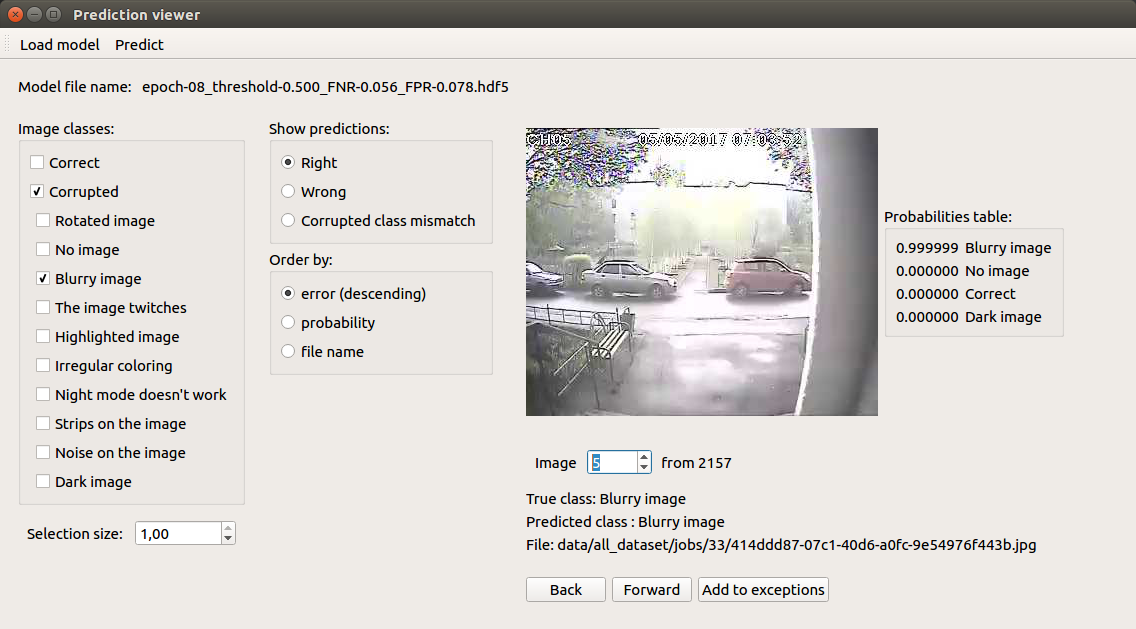Increase Selection size with up arrow
This screenshot has height=629, width=1136.
tap(228, 528)
